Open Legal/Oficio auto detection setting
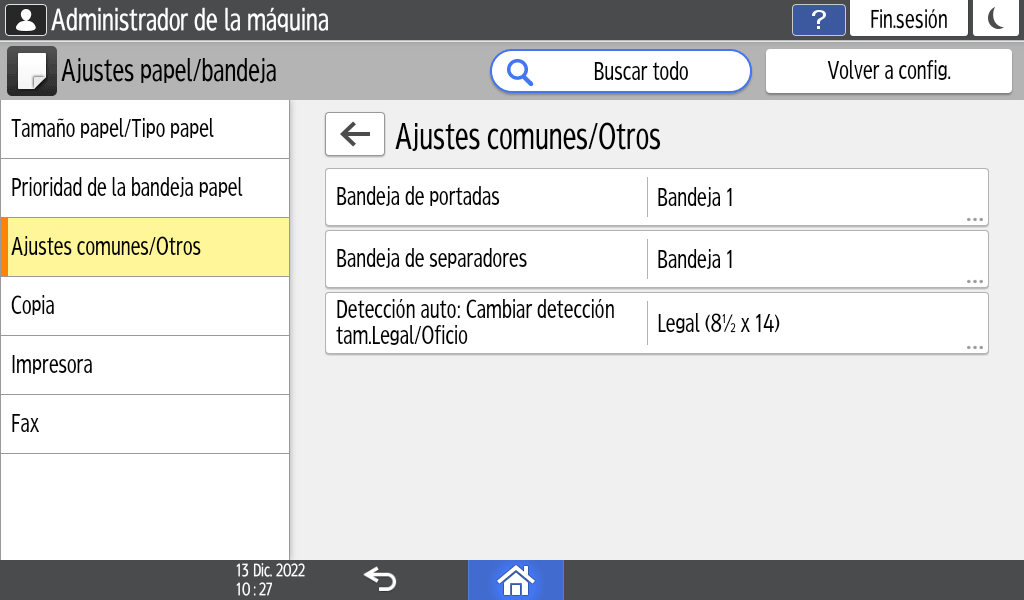The image size is (1024, 600). (656, 323)
